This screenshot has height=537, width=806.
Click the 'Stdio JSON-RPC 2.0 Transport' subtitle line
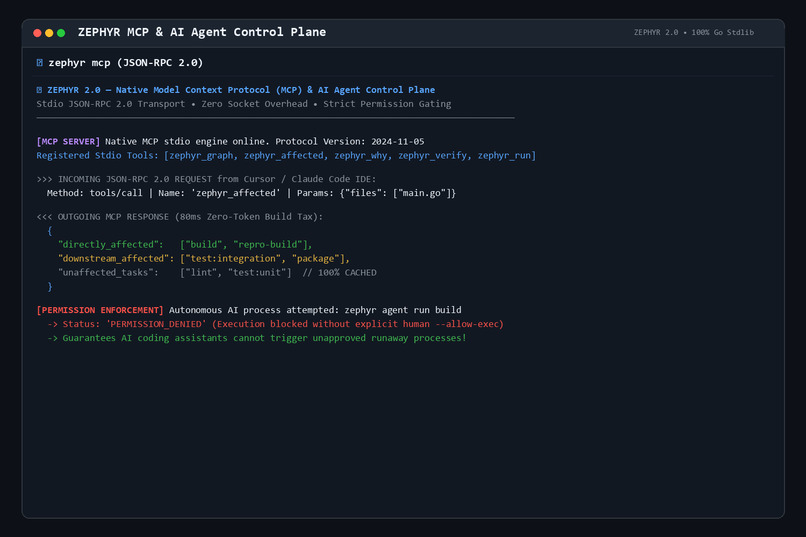[244, 104]
